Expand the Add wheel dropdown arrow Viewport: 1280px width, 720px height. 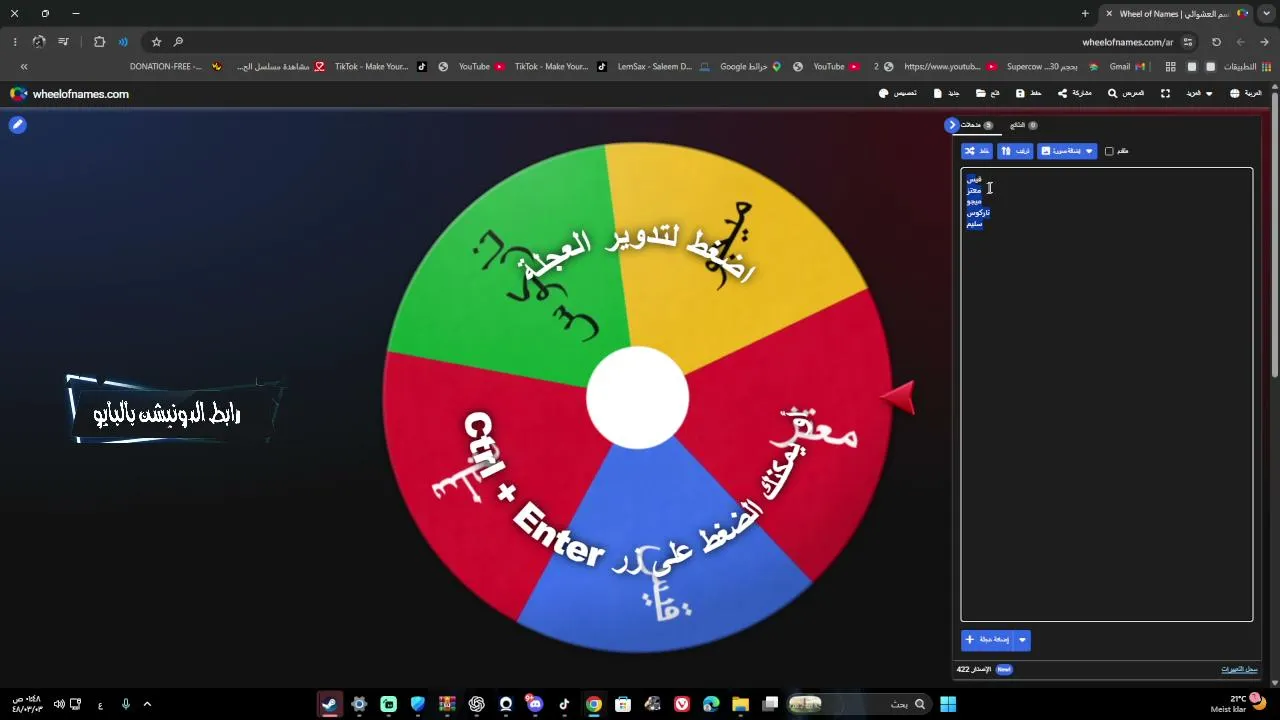(x=1022, y=640)
